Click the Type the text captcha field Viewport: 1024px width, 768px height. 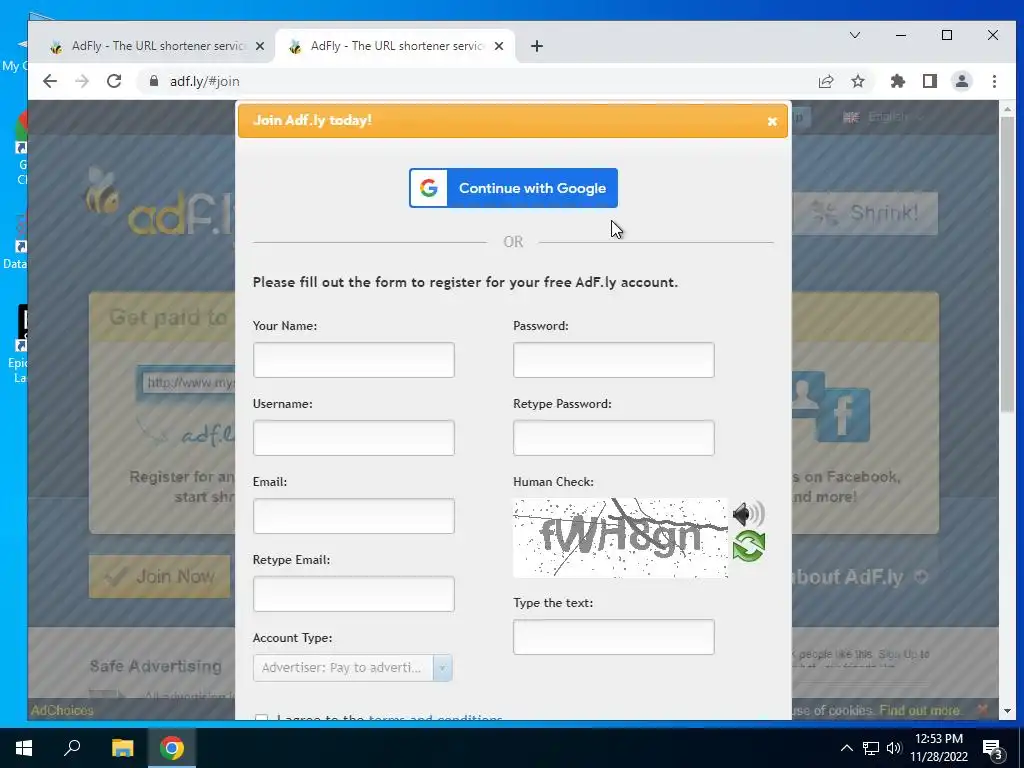pyautogui.click(x=614, y=637)
